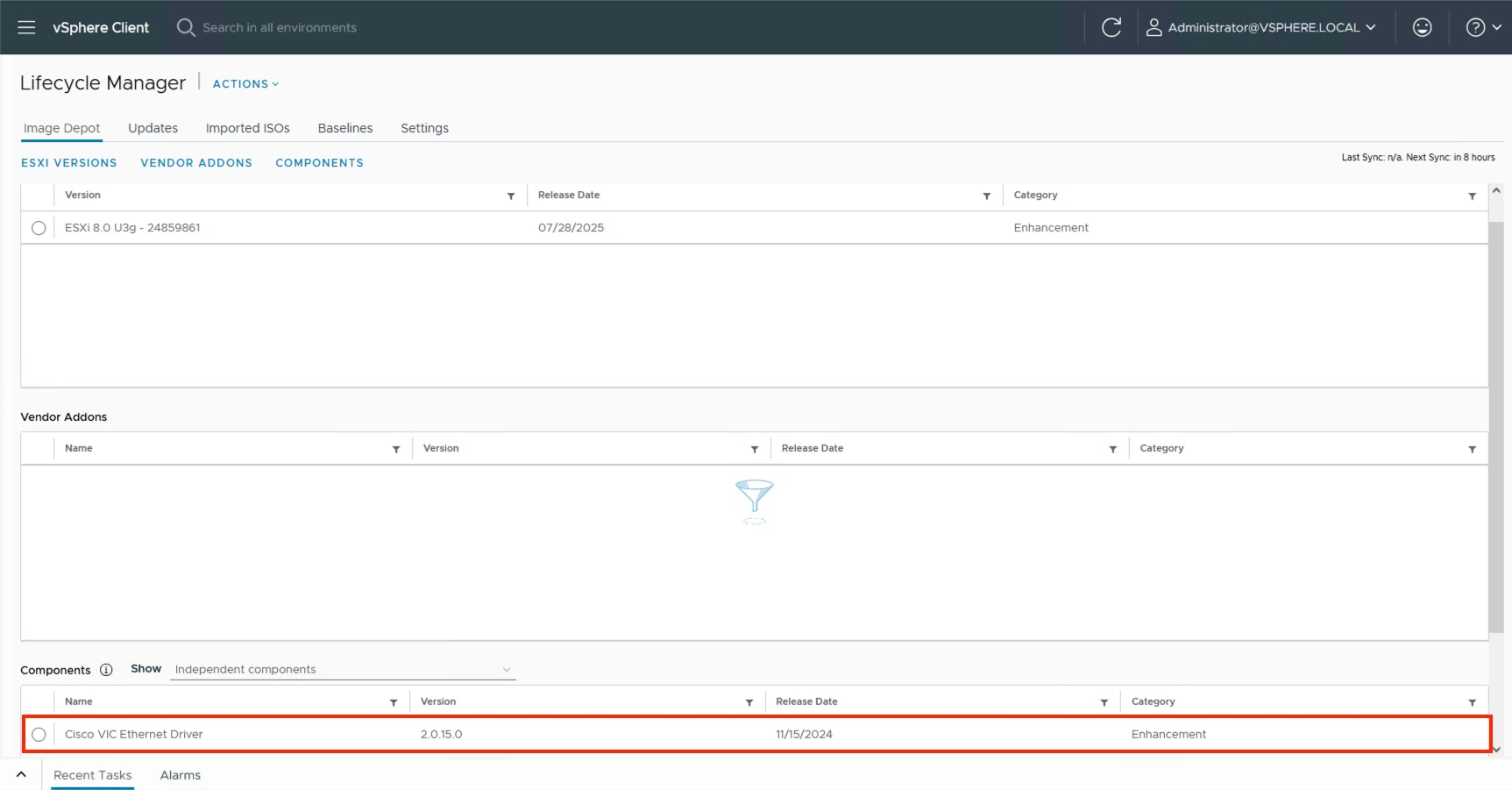Switch to the Image Depot tab

point(61,128)
